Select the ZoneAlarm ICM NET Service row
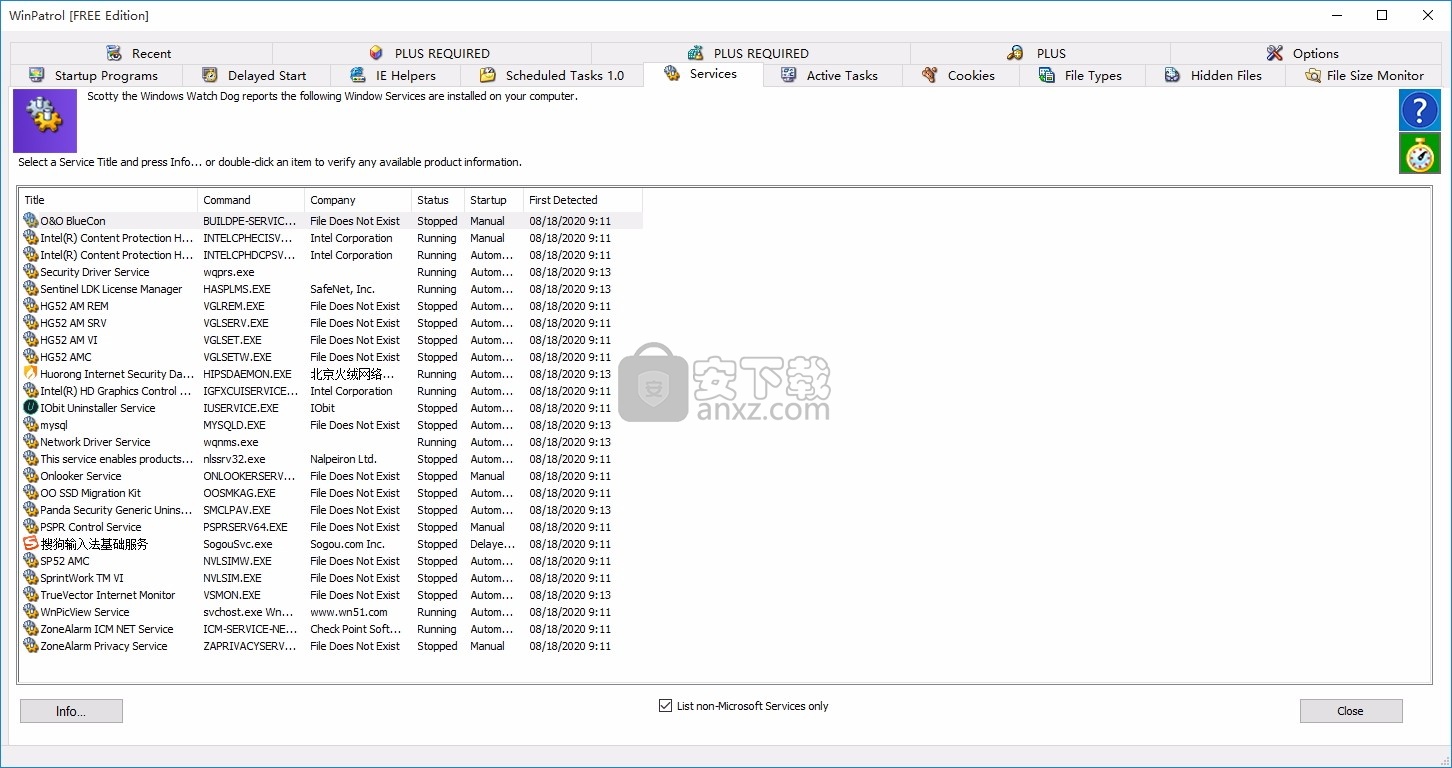 point(331,629)
